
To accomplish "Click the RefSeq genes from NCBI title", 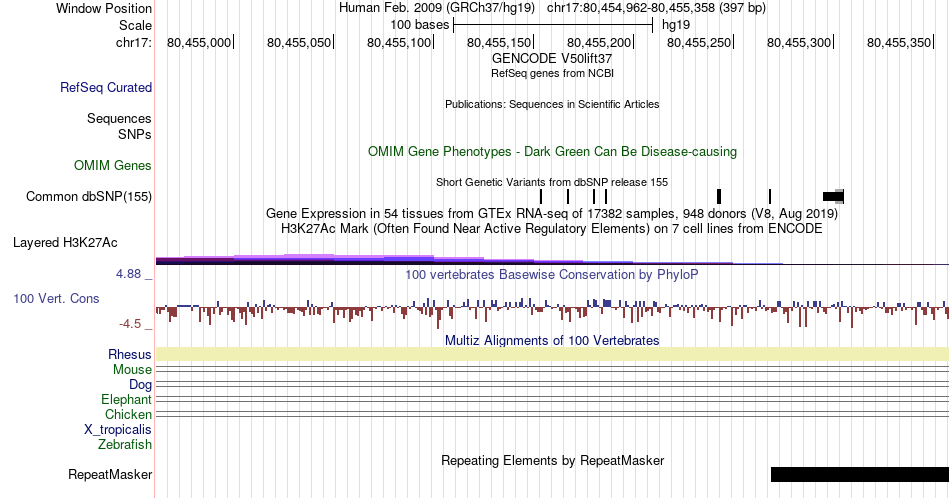I will [x=552, y=73].
